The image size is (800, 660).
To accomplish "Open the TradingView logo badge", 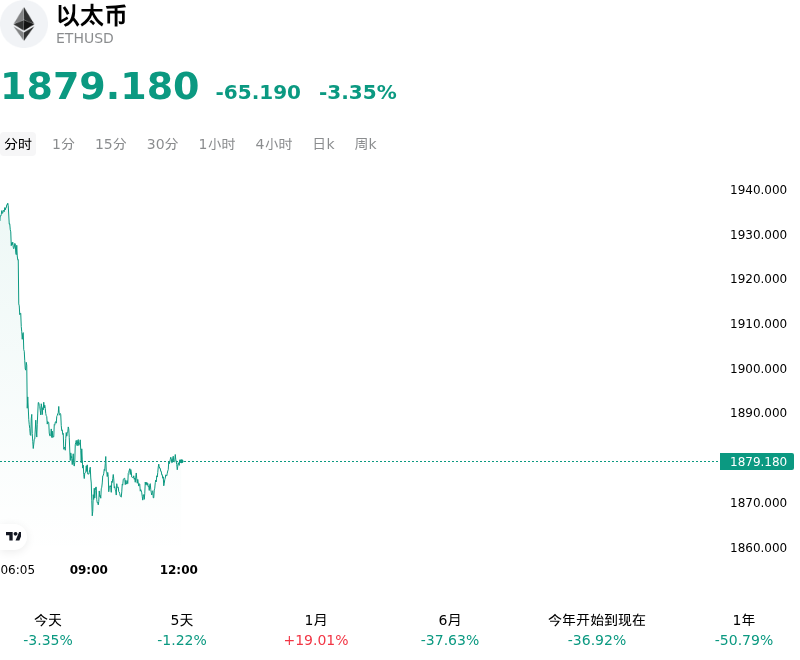I will (13, 536).
